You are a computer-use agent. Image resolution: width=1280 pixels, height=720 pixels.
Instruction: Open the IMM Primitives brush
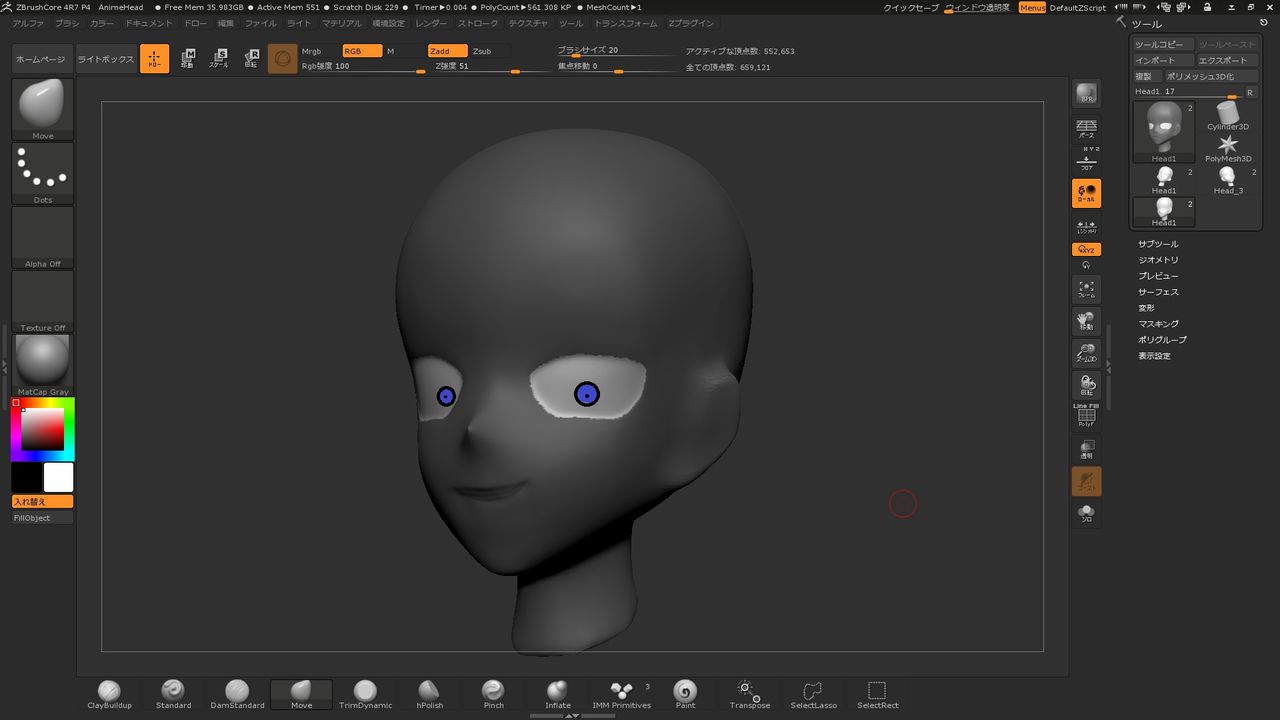coord(621,691)
